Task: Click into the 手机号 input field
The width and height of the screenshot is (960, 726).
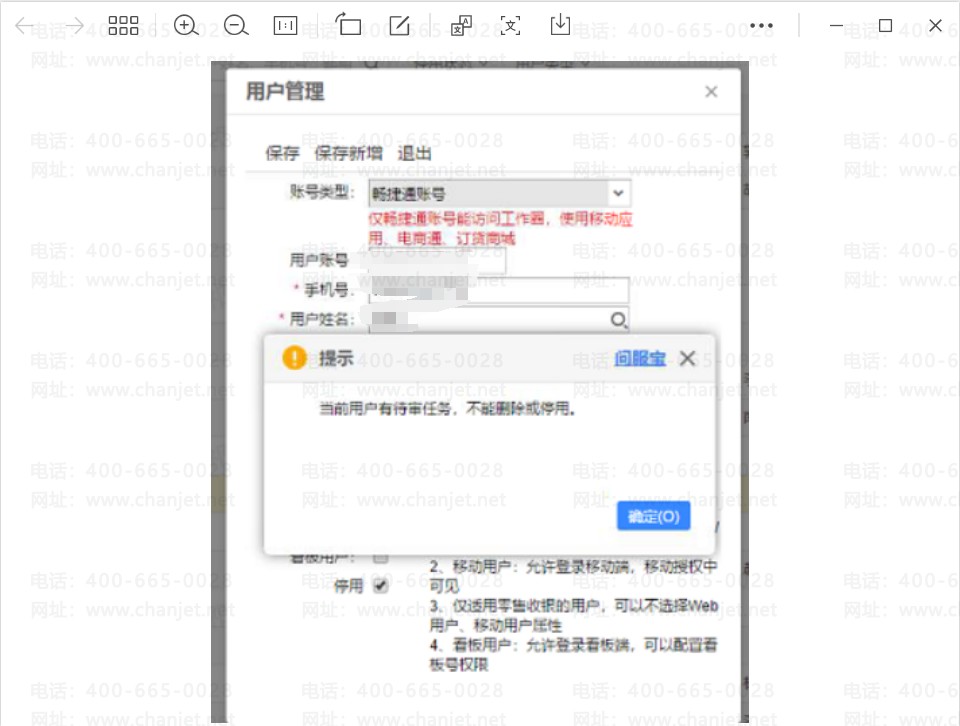Action: [499, 290]
